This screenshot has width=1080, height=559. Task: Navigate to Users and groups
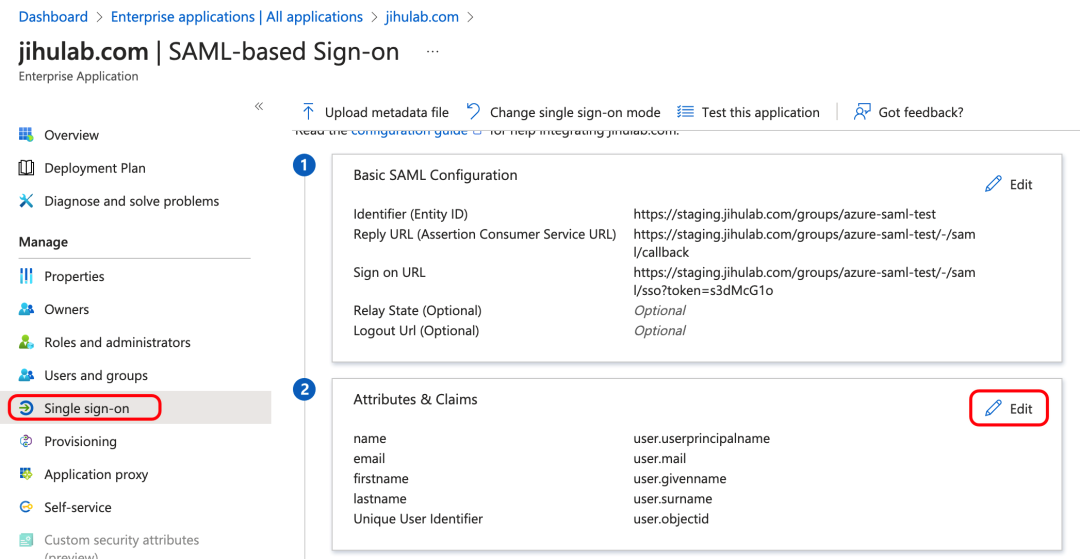click(96, 375)
